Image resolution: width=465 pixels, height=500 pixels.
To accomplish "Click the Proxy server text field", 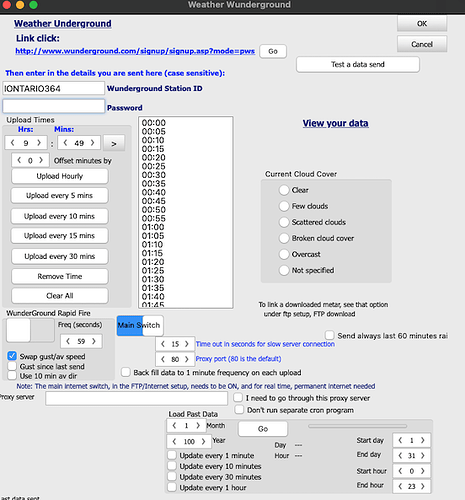I will pos(136,398).
